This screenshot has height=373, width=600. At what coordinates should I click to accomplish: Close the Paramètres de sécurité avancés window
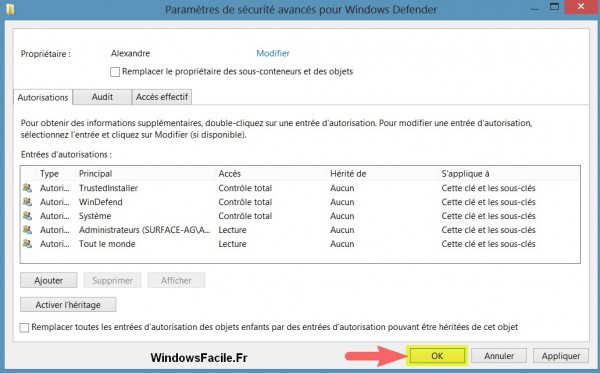[581, 7]
